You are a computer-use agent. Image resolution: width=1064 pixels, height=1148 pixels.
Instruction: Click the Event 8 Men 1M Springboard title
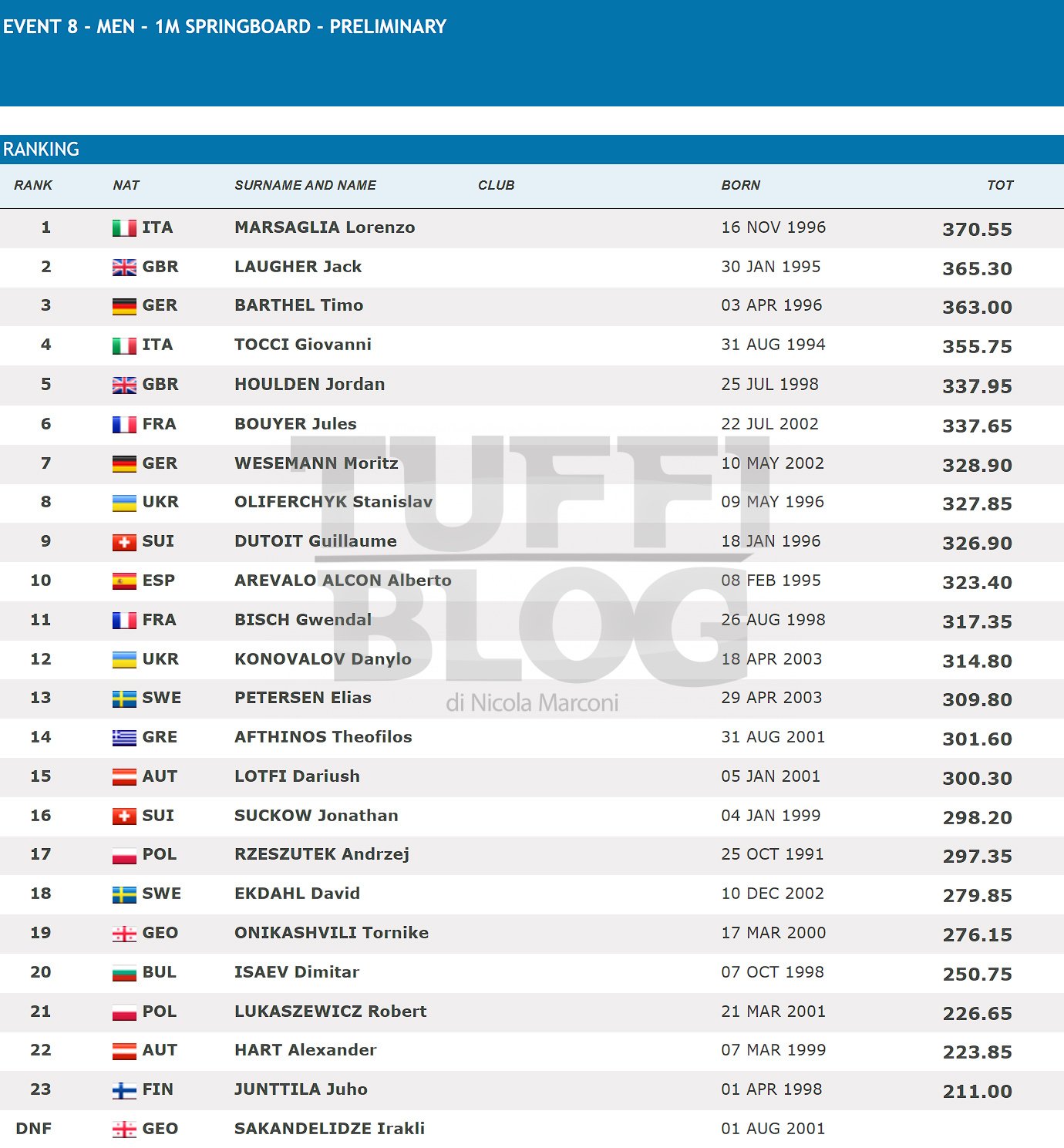224,26
